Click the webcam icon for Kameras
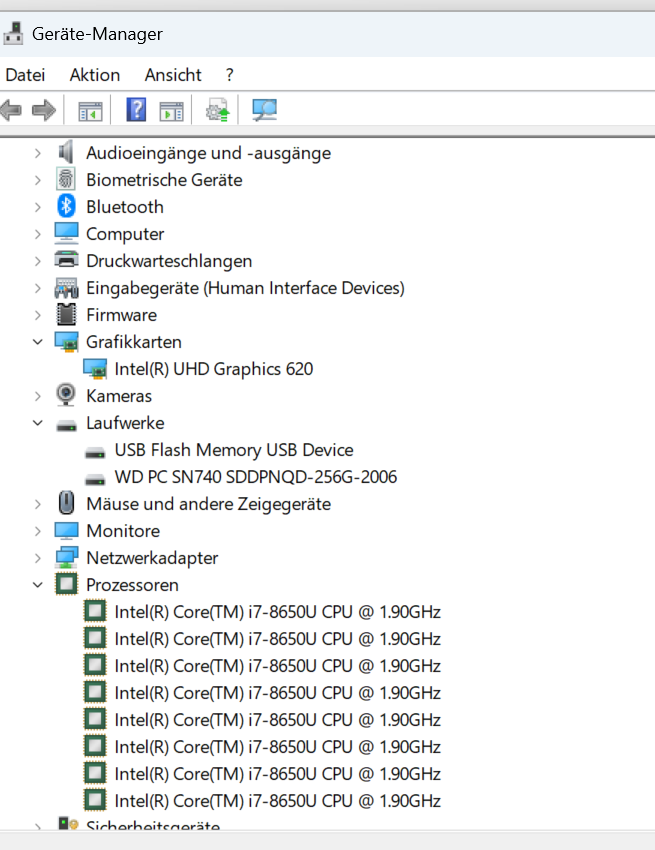The width and height of the screenshot is (655, 850). (x=66, y=395)
